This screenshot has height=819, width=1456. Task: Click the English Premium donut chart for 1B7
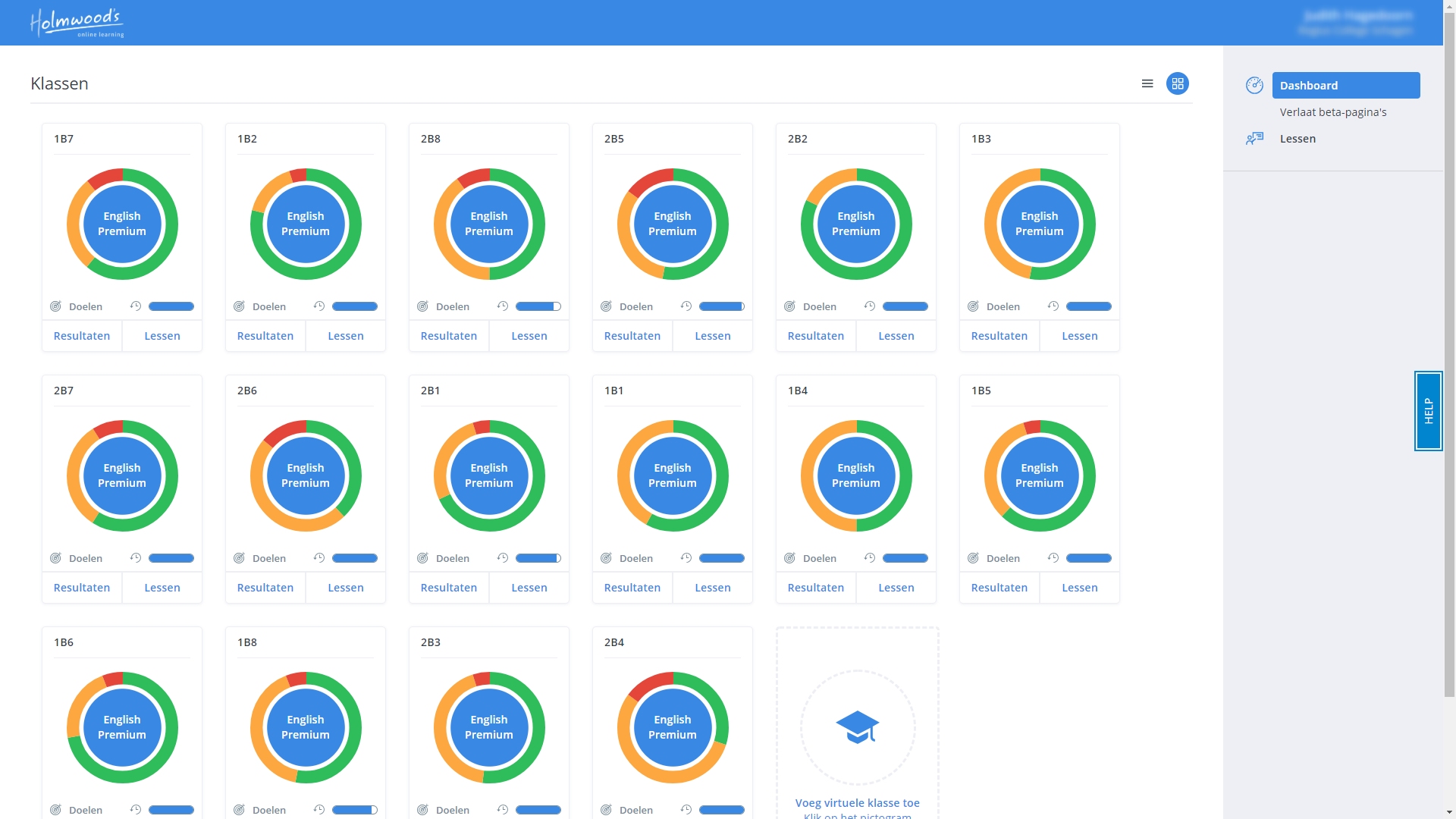(x=122, y=224)
